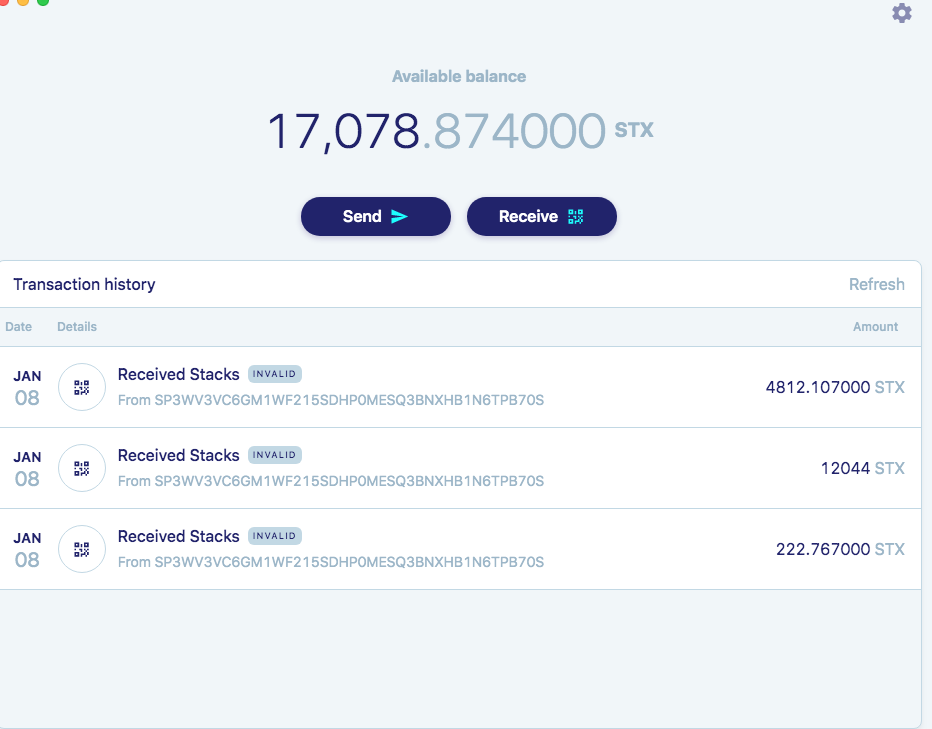Click the Send button
The width and height of the screenshot is (932, 729).
(376, 216)
